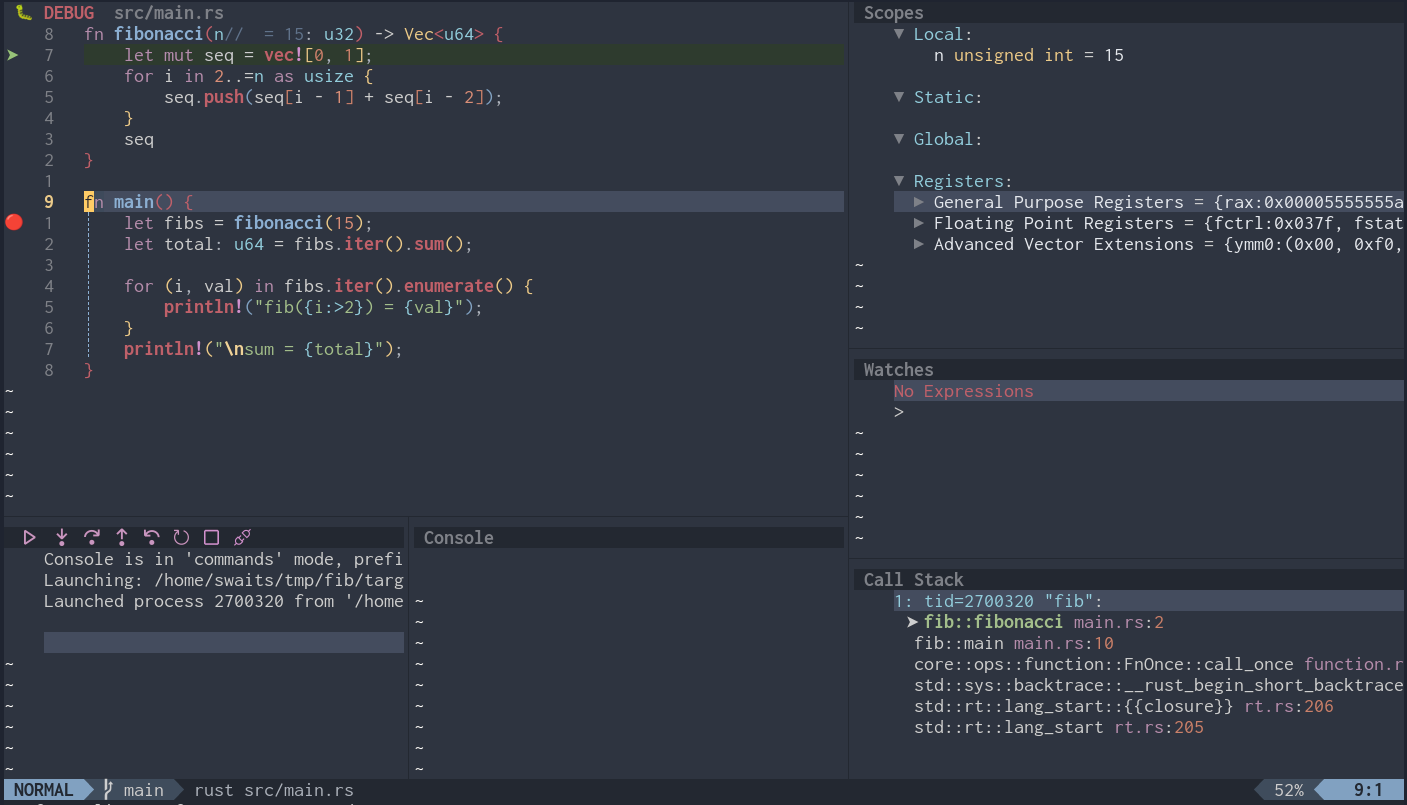Click the 9:1 cursor position indicator
Image resolution: width=1407 pixels, height=805 pixels.
click(1369, 790)
